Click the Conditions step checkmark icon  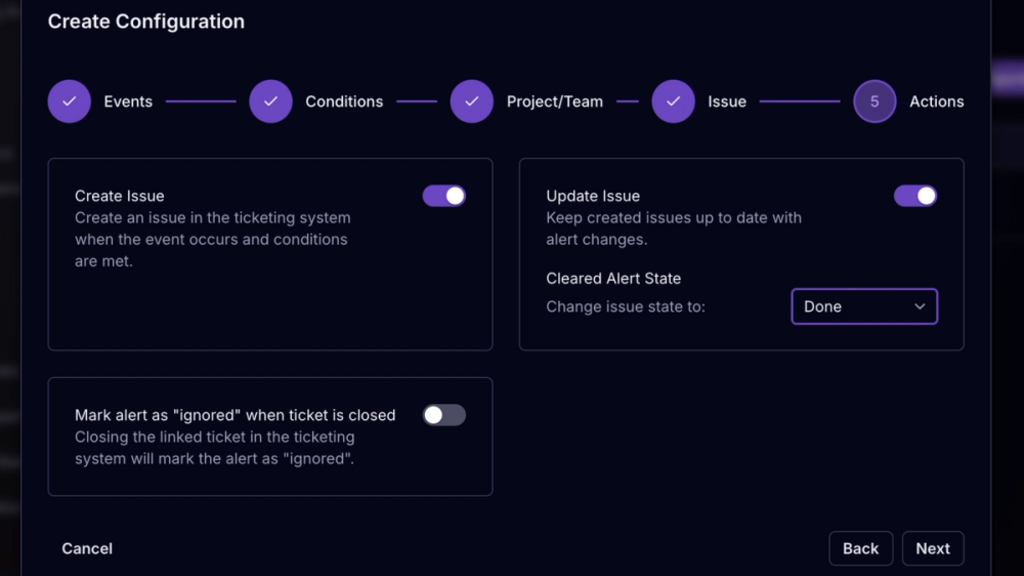tap(270, 101)
